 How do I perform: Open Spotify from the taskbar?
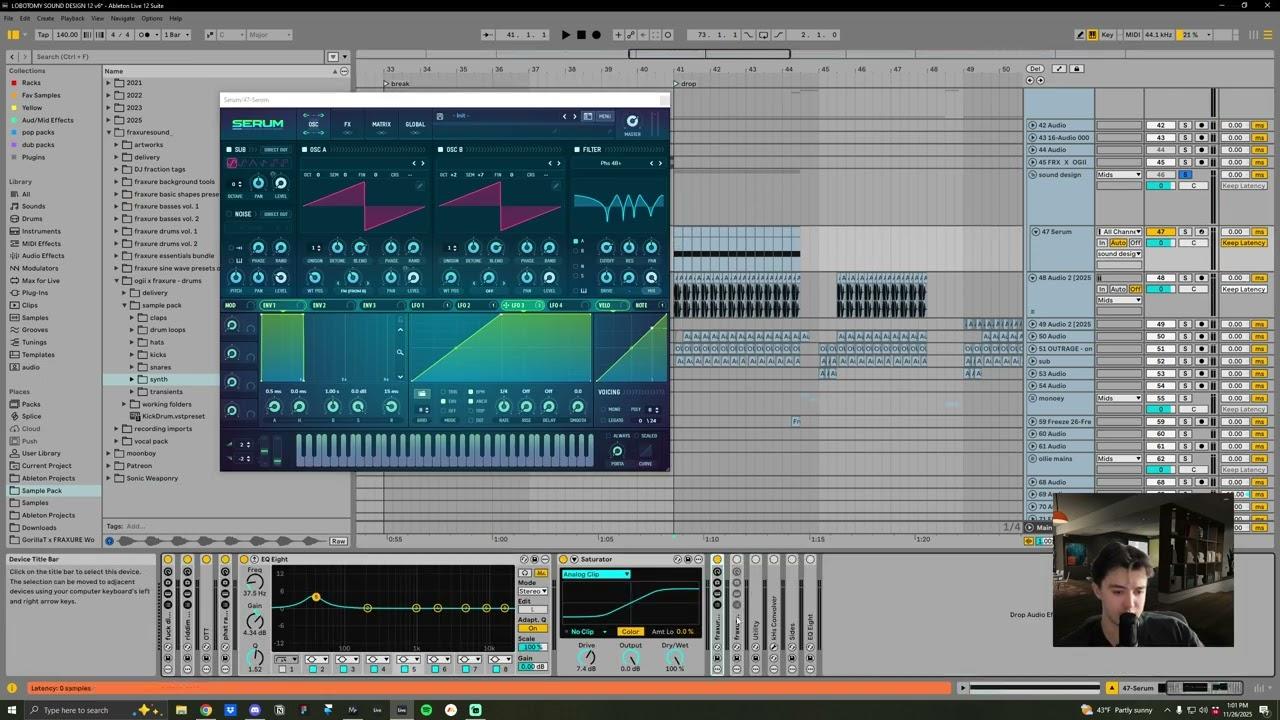coord(426,710)
